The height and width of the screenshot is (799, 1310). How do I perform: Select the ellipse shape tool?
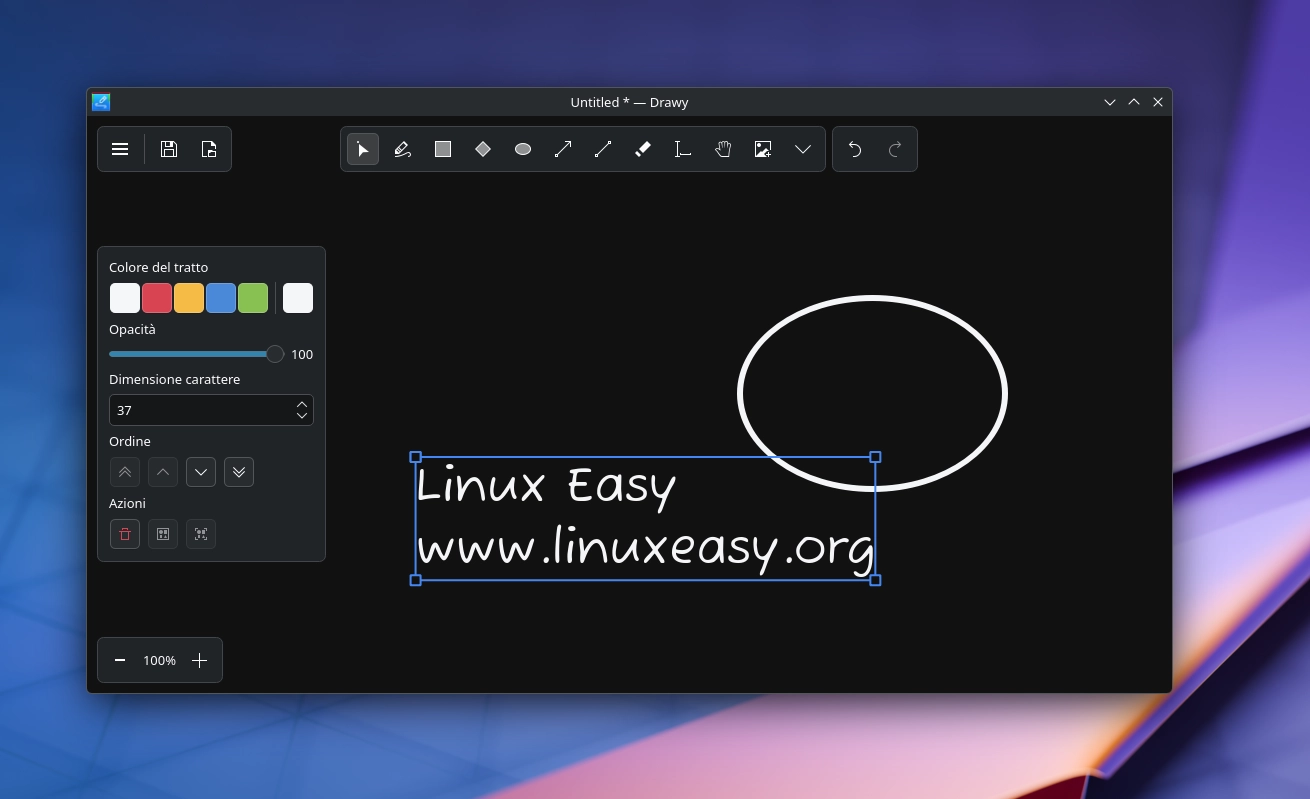[x=523, y=149]
